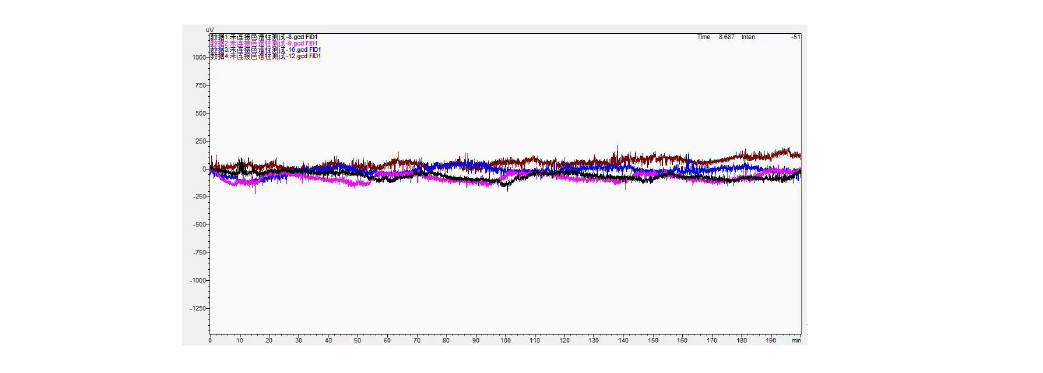This screenshot has width=1043, height=373.
Task: Click the 50 minute mark on X axis
Action: click(357, 340)
